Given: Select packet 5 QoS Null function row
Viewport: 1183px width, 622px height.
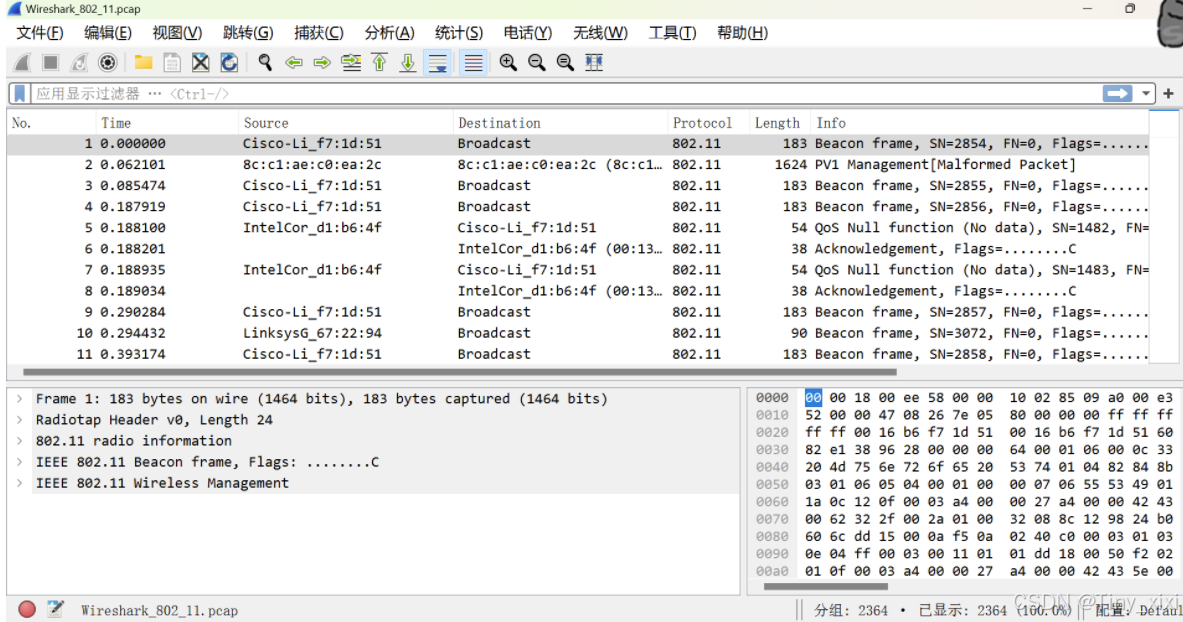Looking at the screenshot, I should 578,228.
